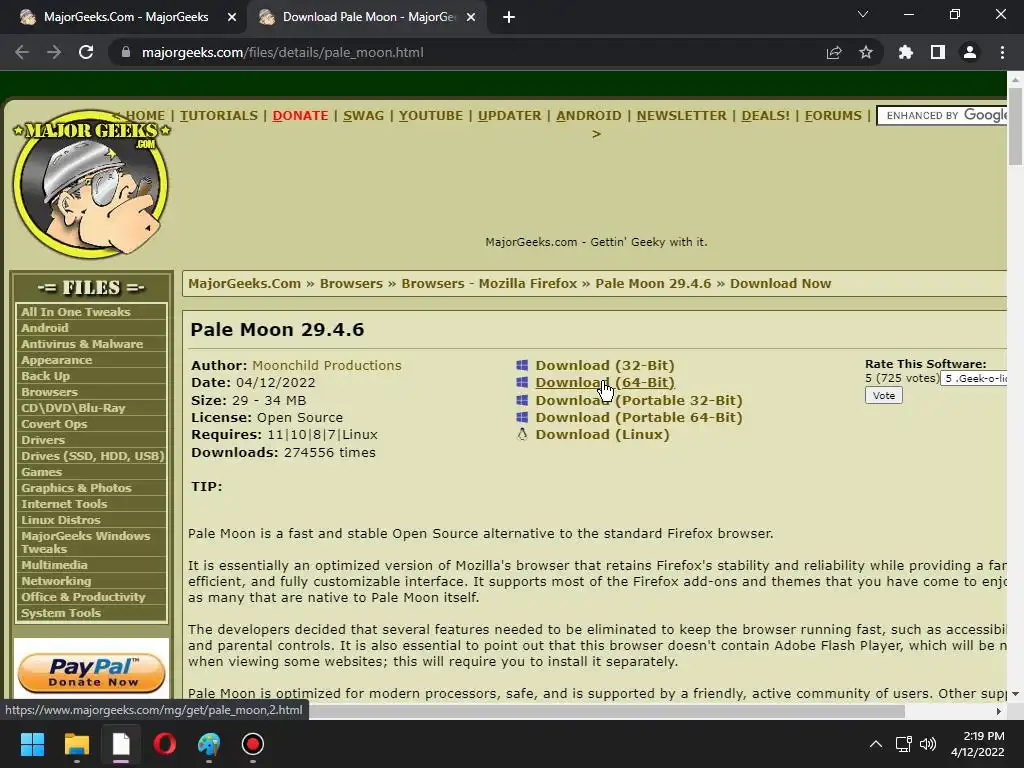Click Download (32-Bit) link

tap(605, 365)
